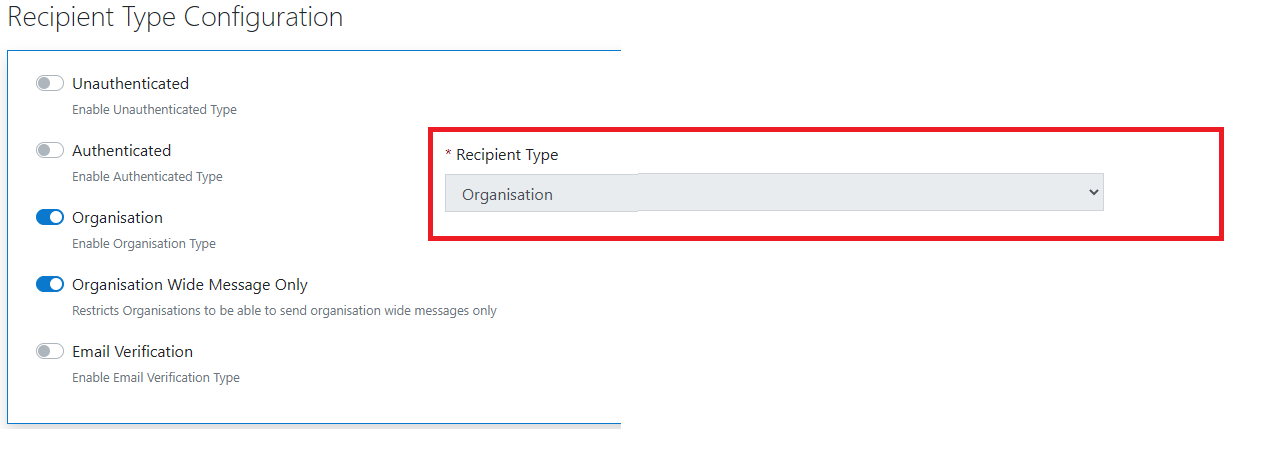1279x453 pixels.
Task: Click the "Organisation Wide Message Only" label
Action: pos(190,285)
